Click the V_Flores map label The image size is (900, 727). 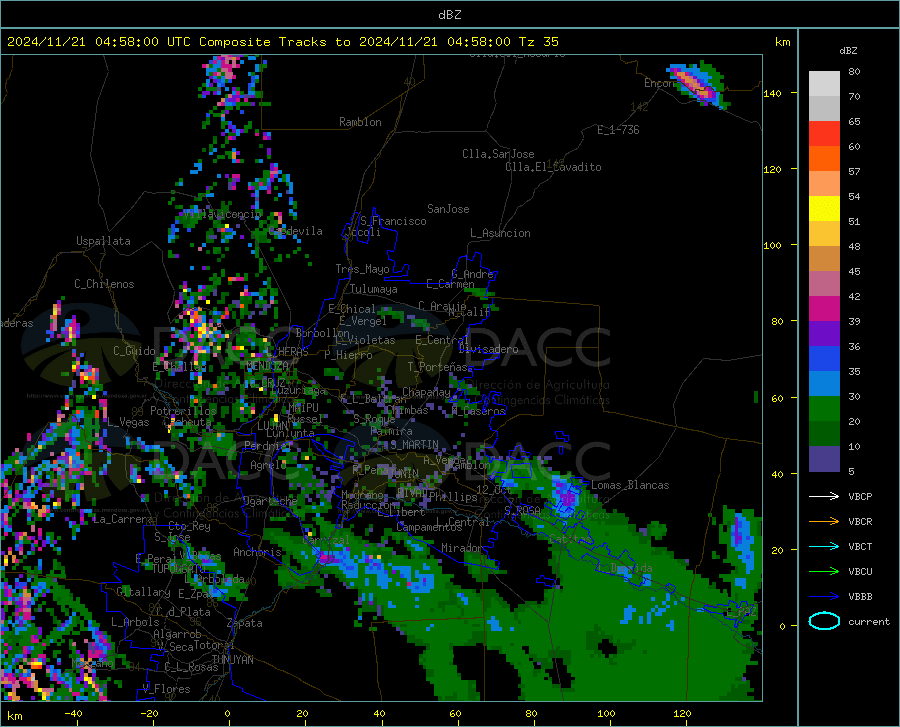point(166,689)
